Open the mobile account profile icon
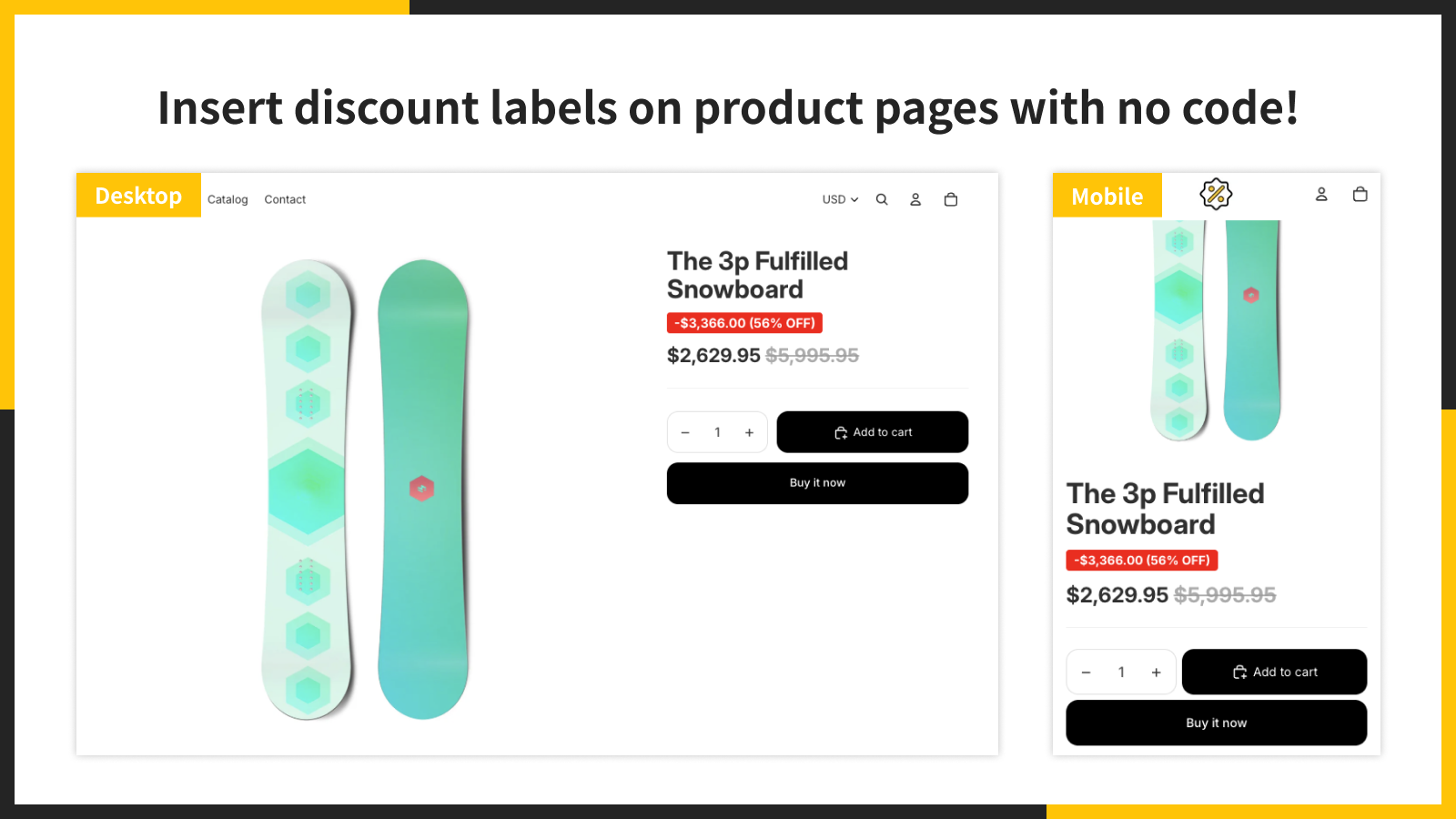The height and width of the screenshot is (819, 1456). (1321, 194)
